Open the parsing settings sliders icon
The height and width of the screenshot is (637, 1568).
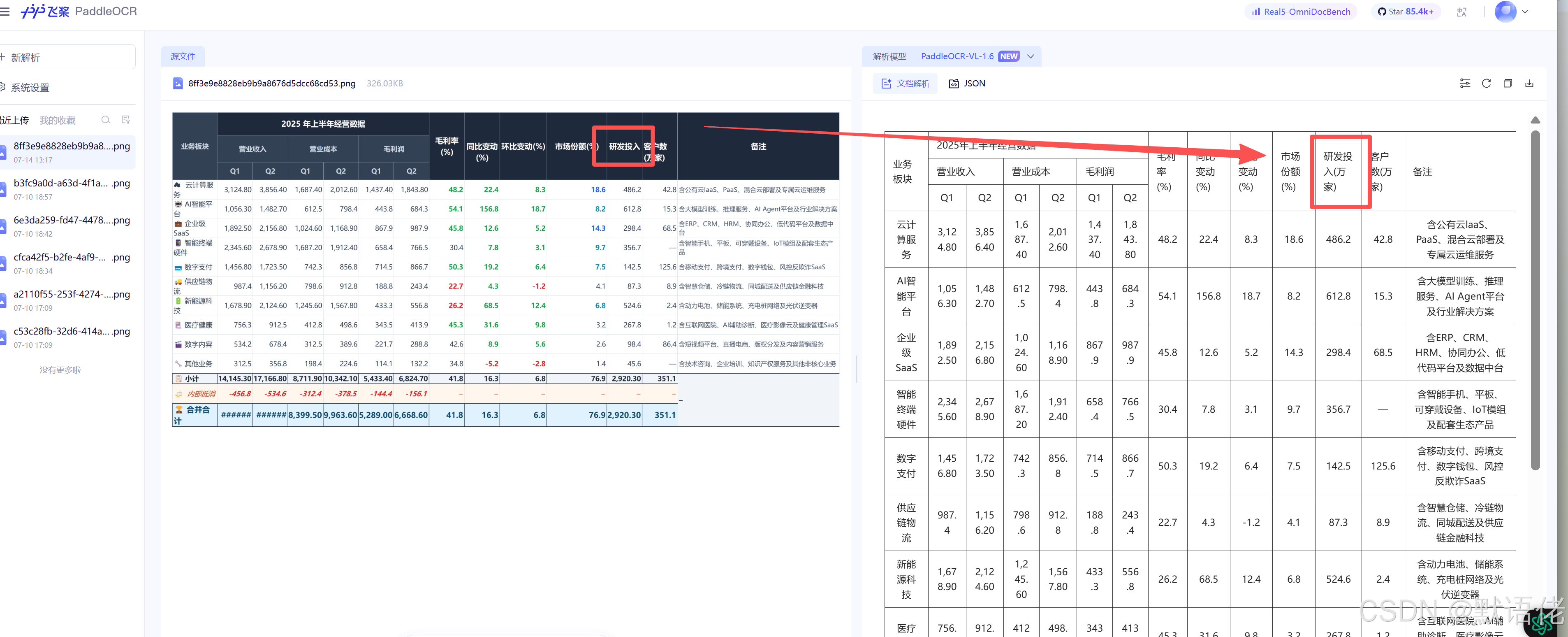coord(1464,84)
